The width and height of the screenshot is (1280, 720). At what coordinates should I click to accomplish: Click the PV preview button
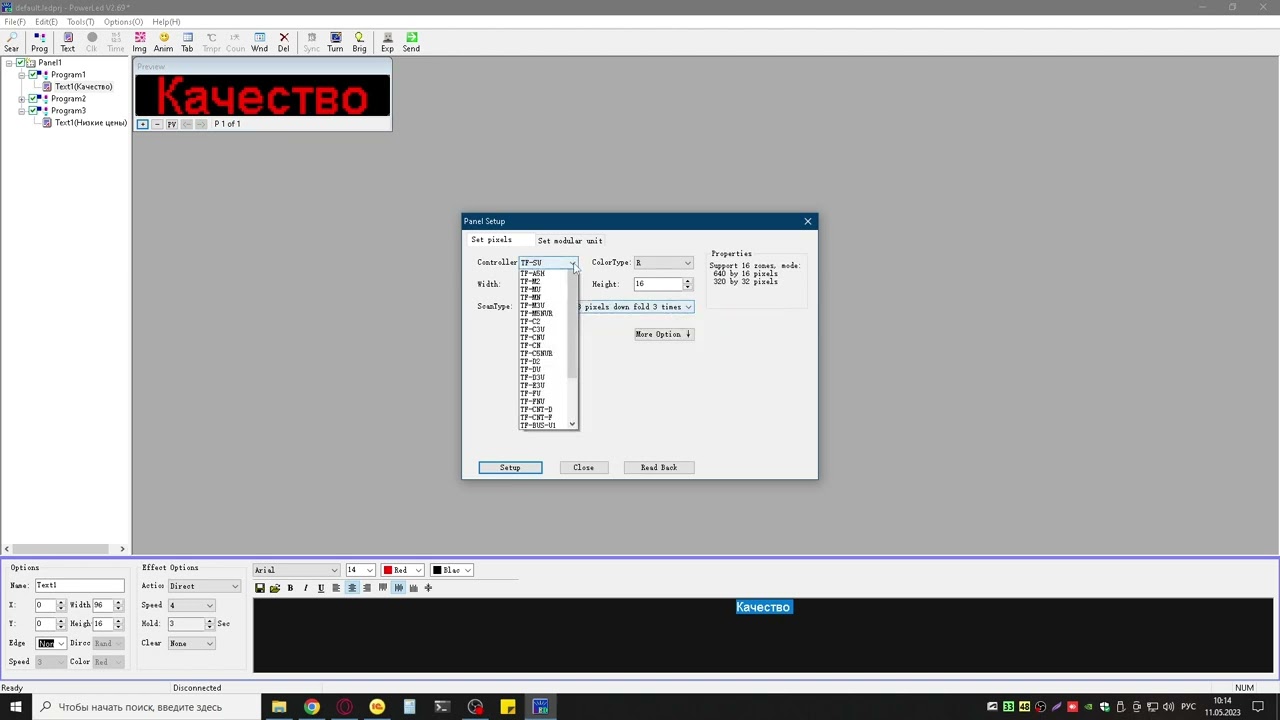coord(172,124)
